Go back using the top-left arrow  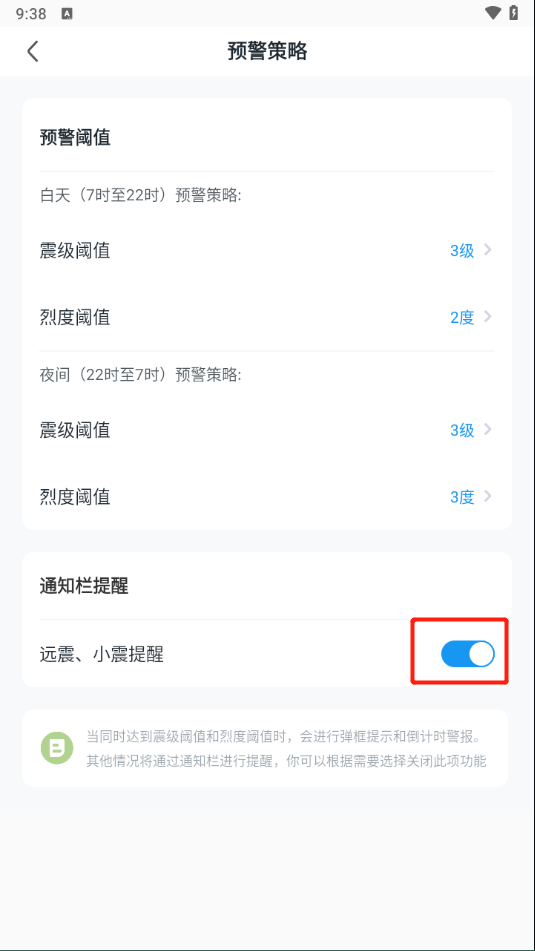click(33, 51)
